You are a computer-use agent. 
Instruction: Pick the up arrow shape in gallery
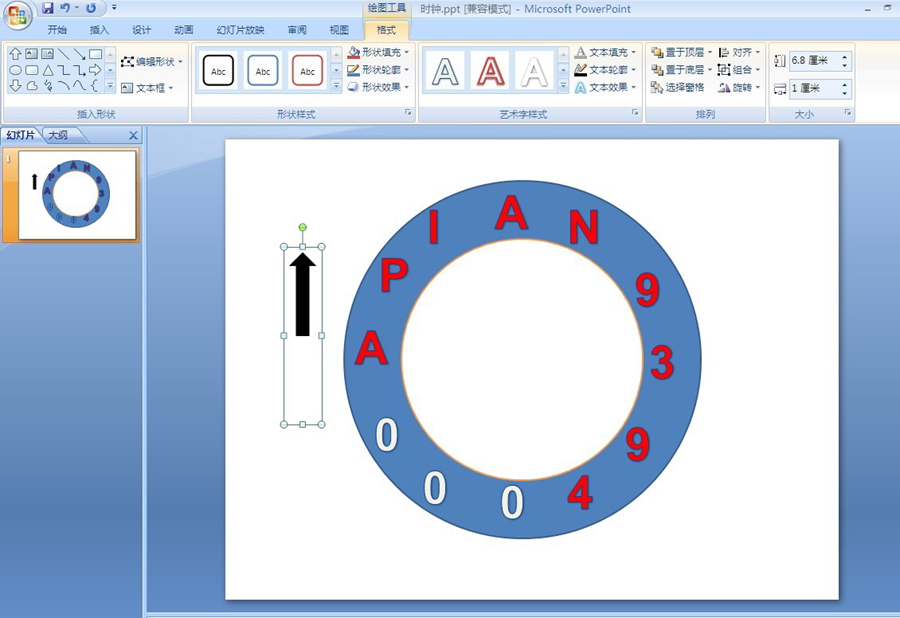pos(15,54)
